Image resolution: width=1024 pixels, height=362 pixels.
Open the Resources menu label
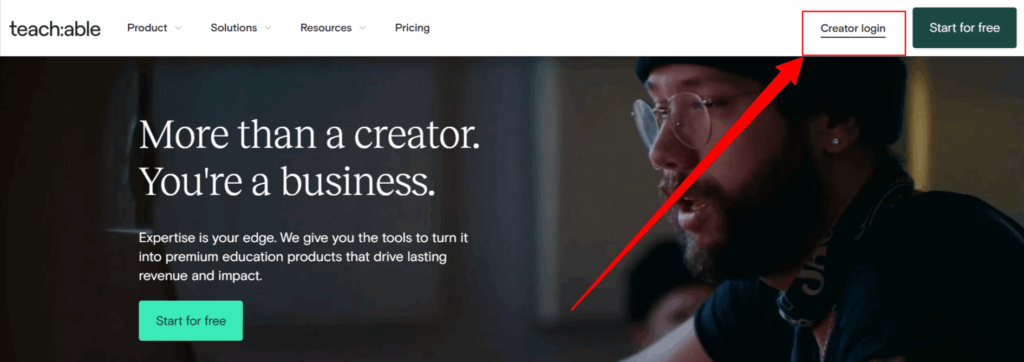326,28
